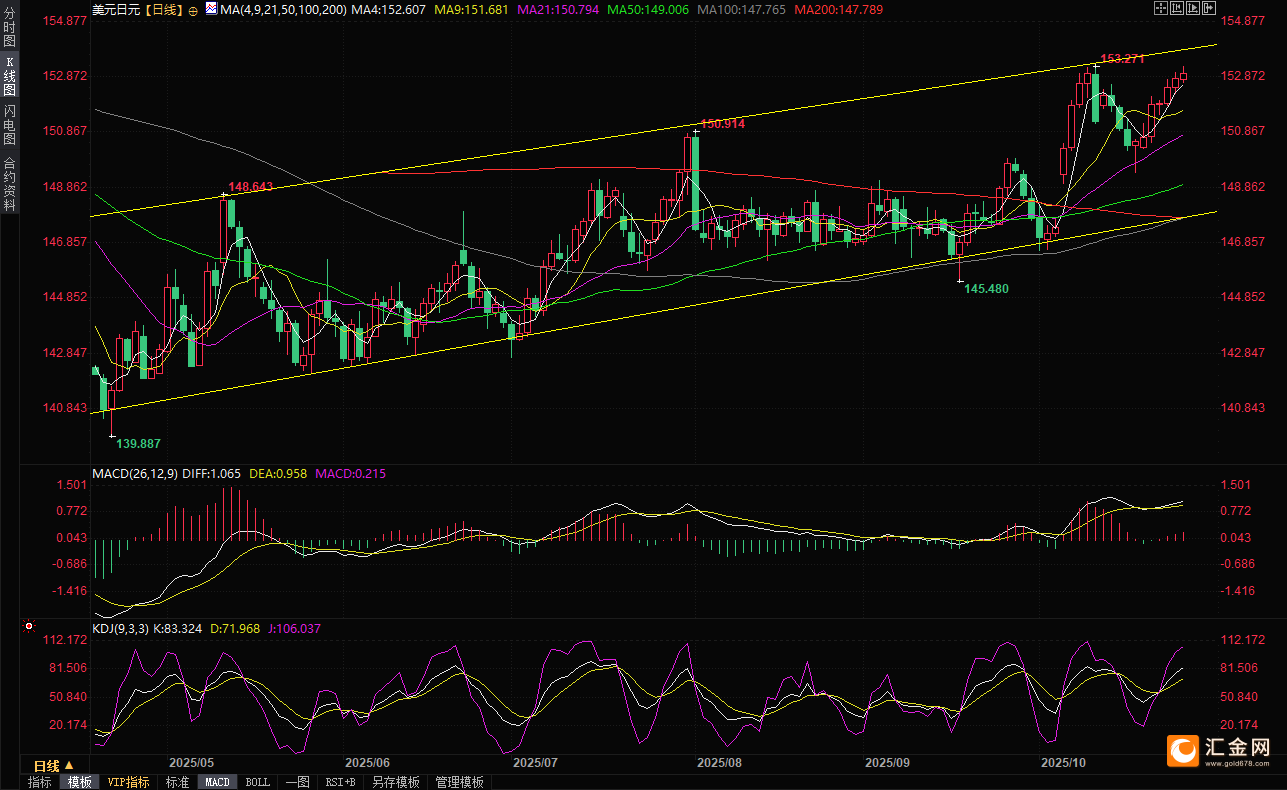Open the 日线 period dropdown
Screen dimensions: 1287x790
click(54, 765)
